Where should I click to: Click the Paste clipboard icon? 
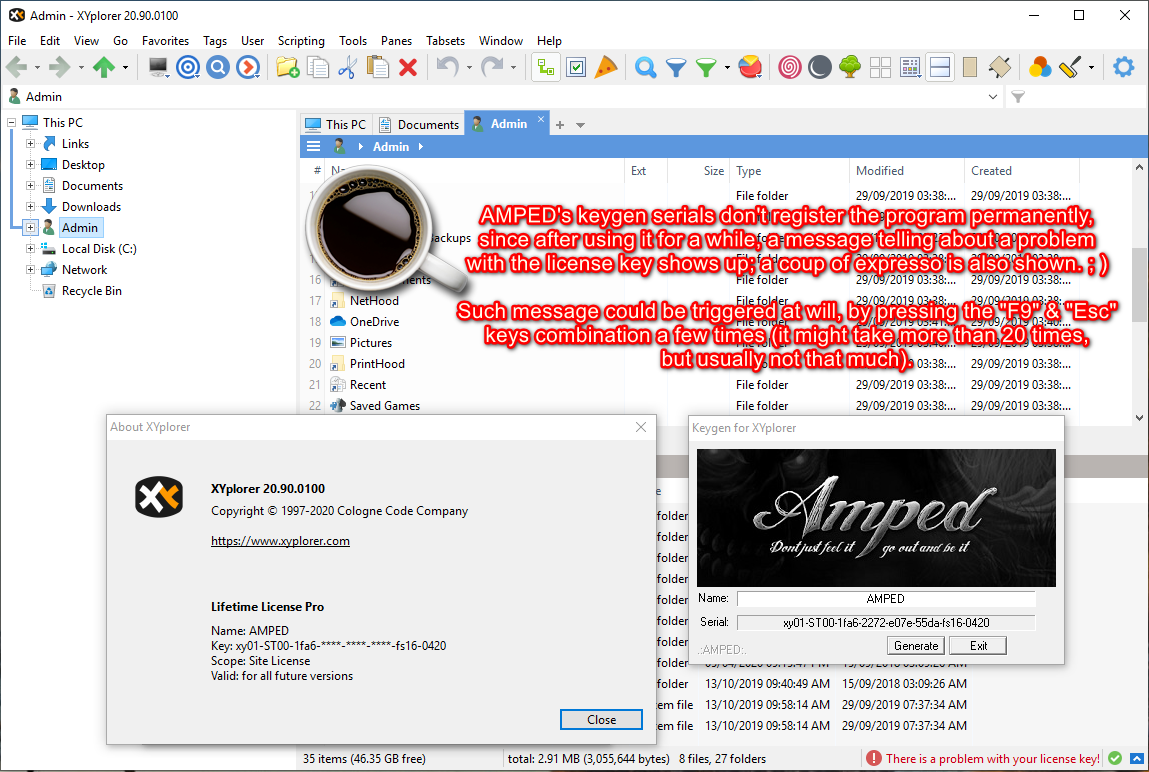coord(377,67)
